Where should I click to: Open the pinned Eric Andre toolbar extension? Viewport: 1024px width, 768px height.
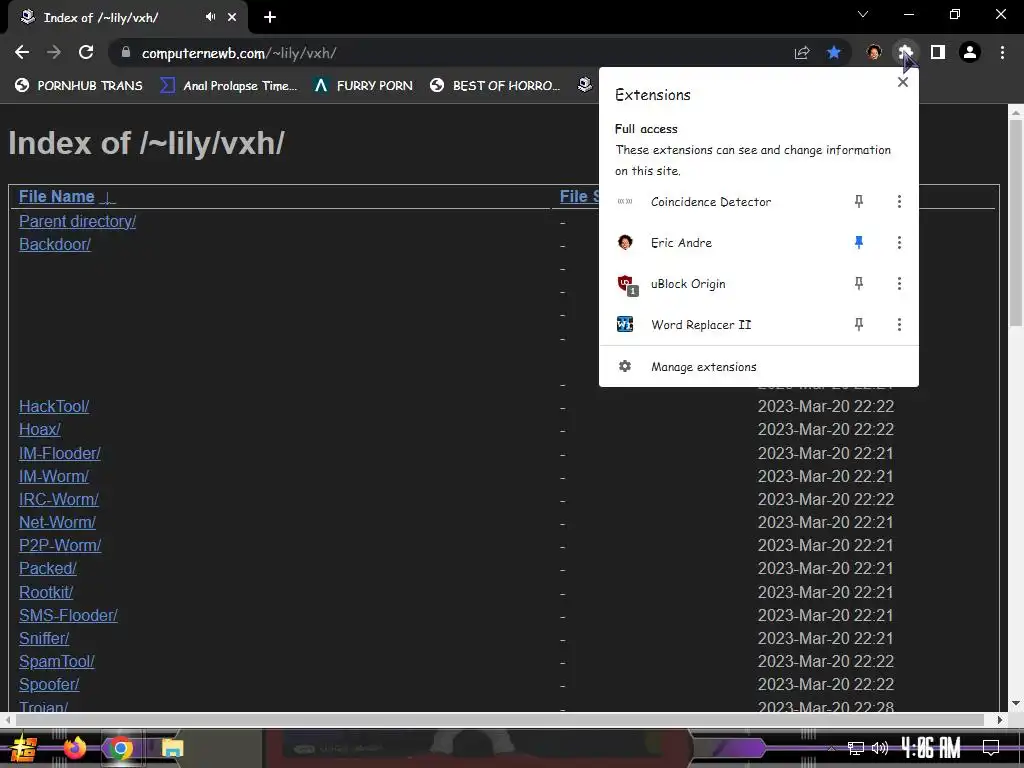coord(874,52)
